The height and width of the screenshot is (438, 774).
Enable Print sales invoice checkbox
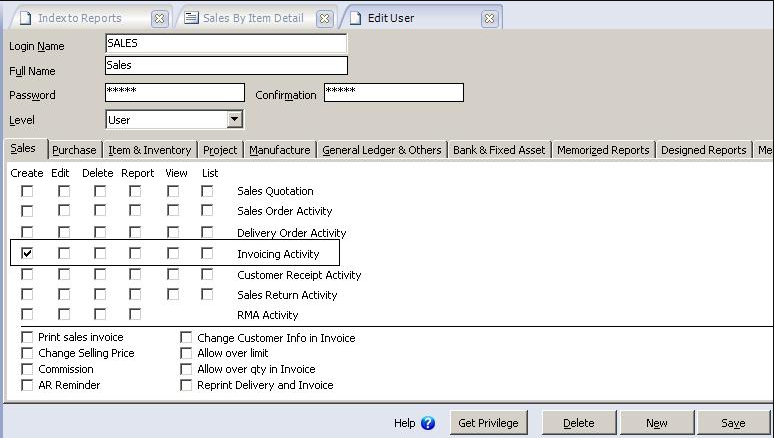pyautogui.click(x=27, y=338)
